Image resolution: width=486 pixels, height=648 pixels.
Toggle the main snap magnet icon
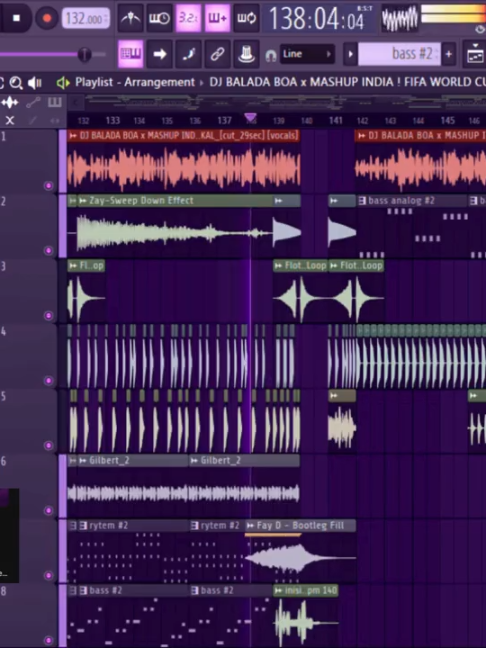point(271,55)
